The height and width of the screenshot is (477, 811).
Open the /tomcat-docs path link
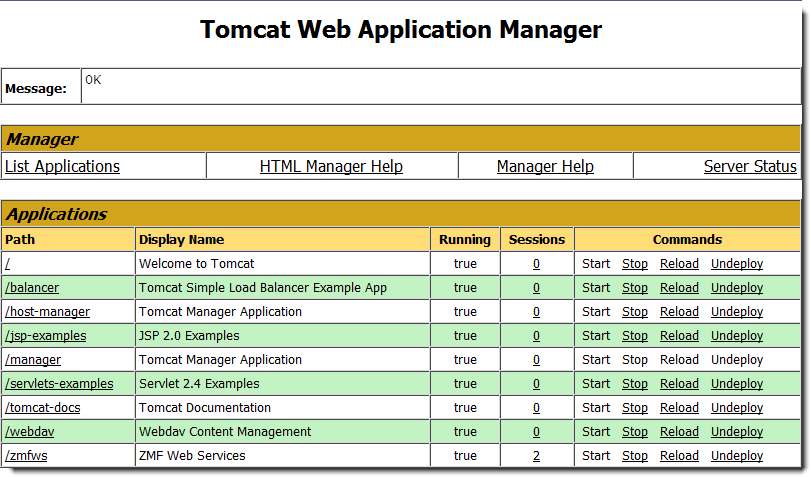(43, 408)
